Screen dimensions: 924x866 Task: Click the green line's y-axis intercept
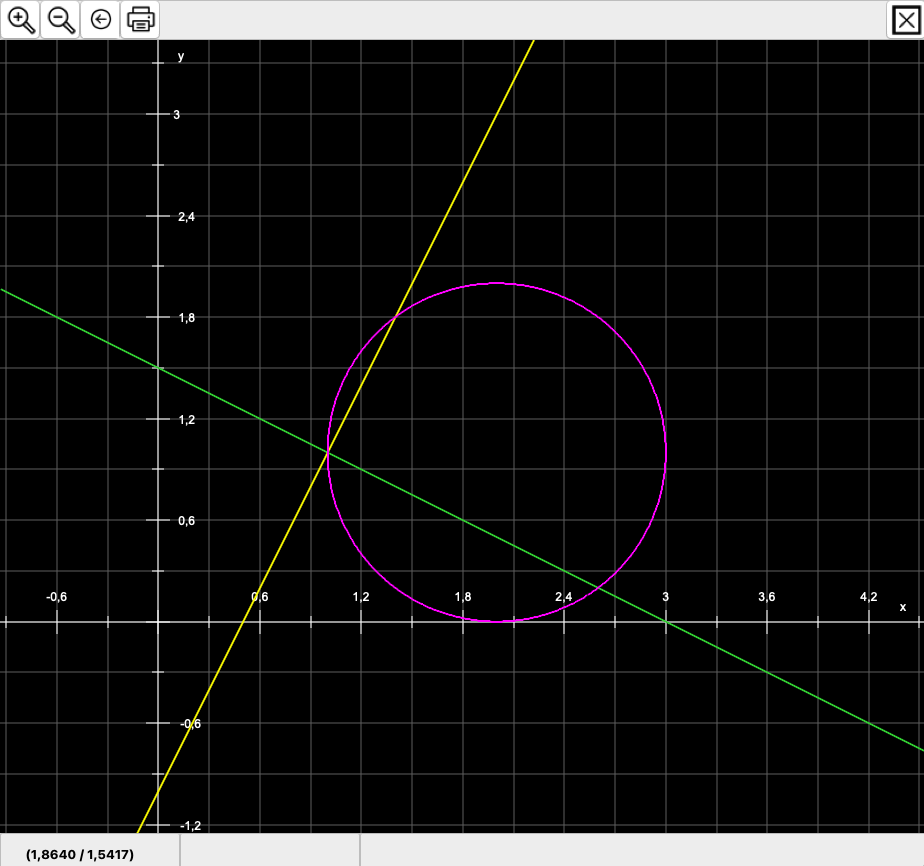tap(158, 368)
